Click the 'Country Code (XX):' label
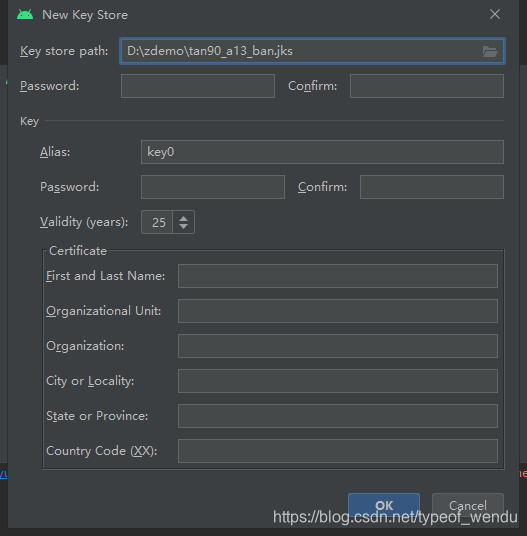The image size is (527, 536). coord(102,451)
